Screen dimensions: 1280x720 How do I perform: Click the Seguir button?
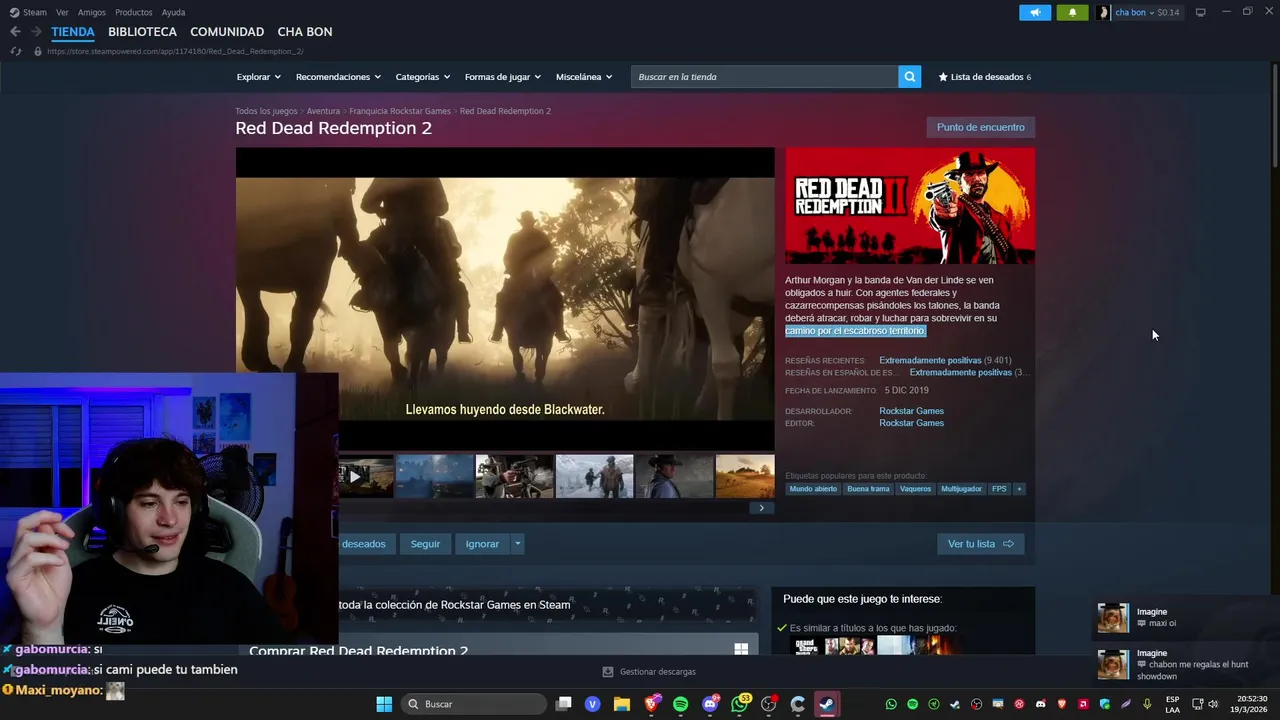click(425, 544)
